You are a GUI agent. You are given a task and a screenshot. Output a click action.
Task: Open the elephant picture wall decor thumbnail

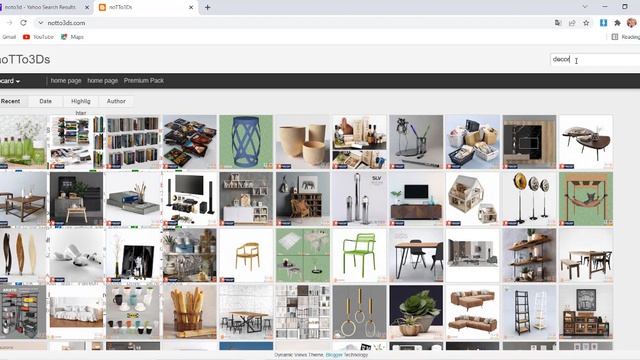tap(302, 198)
